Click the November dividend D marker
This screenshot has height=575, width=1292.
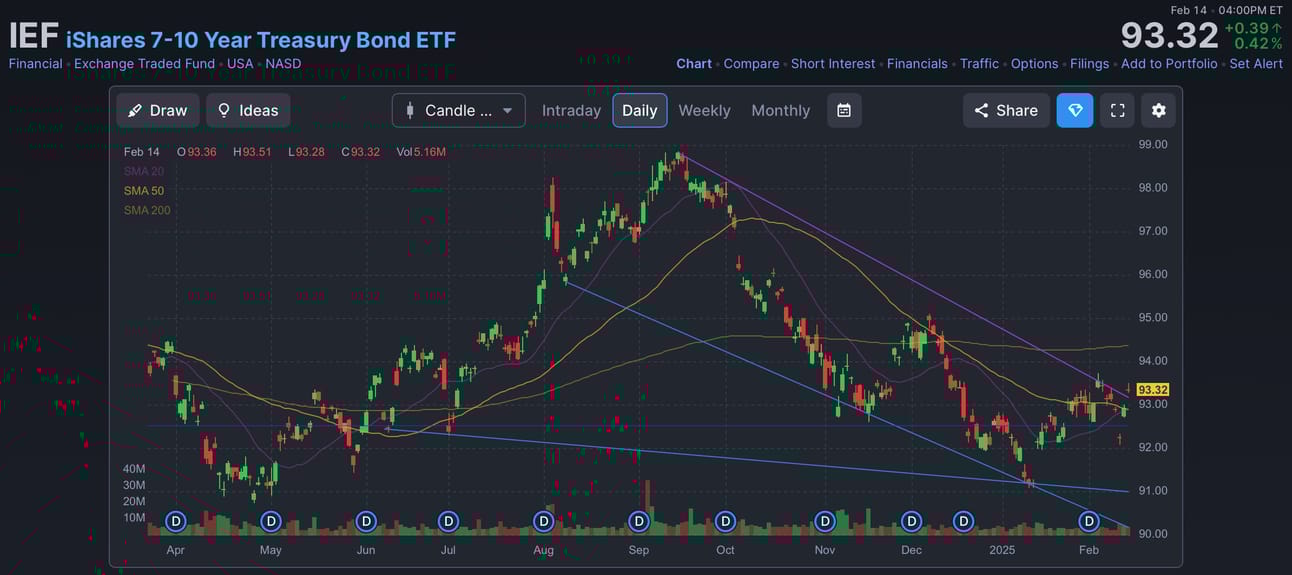coord(825,521)
